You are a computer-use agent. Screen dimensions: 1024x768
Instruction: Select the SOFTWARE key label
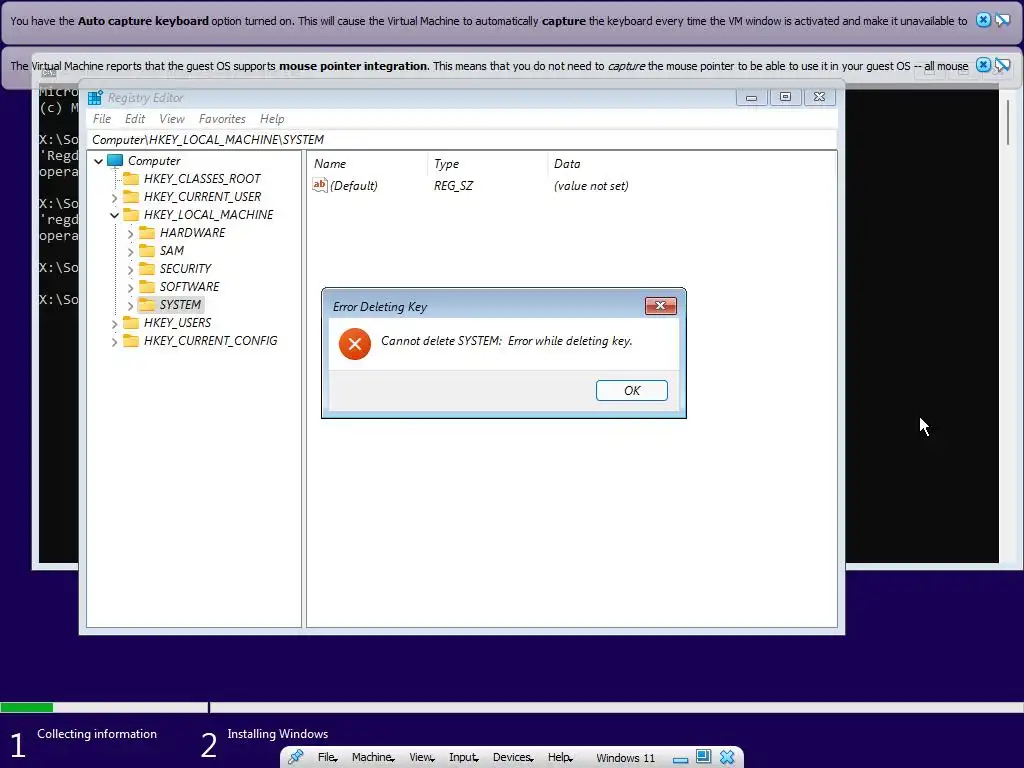pyautogui.click(x=189, y=286)
